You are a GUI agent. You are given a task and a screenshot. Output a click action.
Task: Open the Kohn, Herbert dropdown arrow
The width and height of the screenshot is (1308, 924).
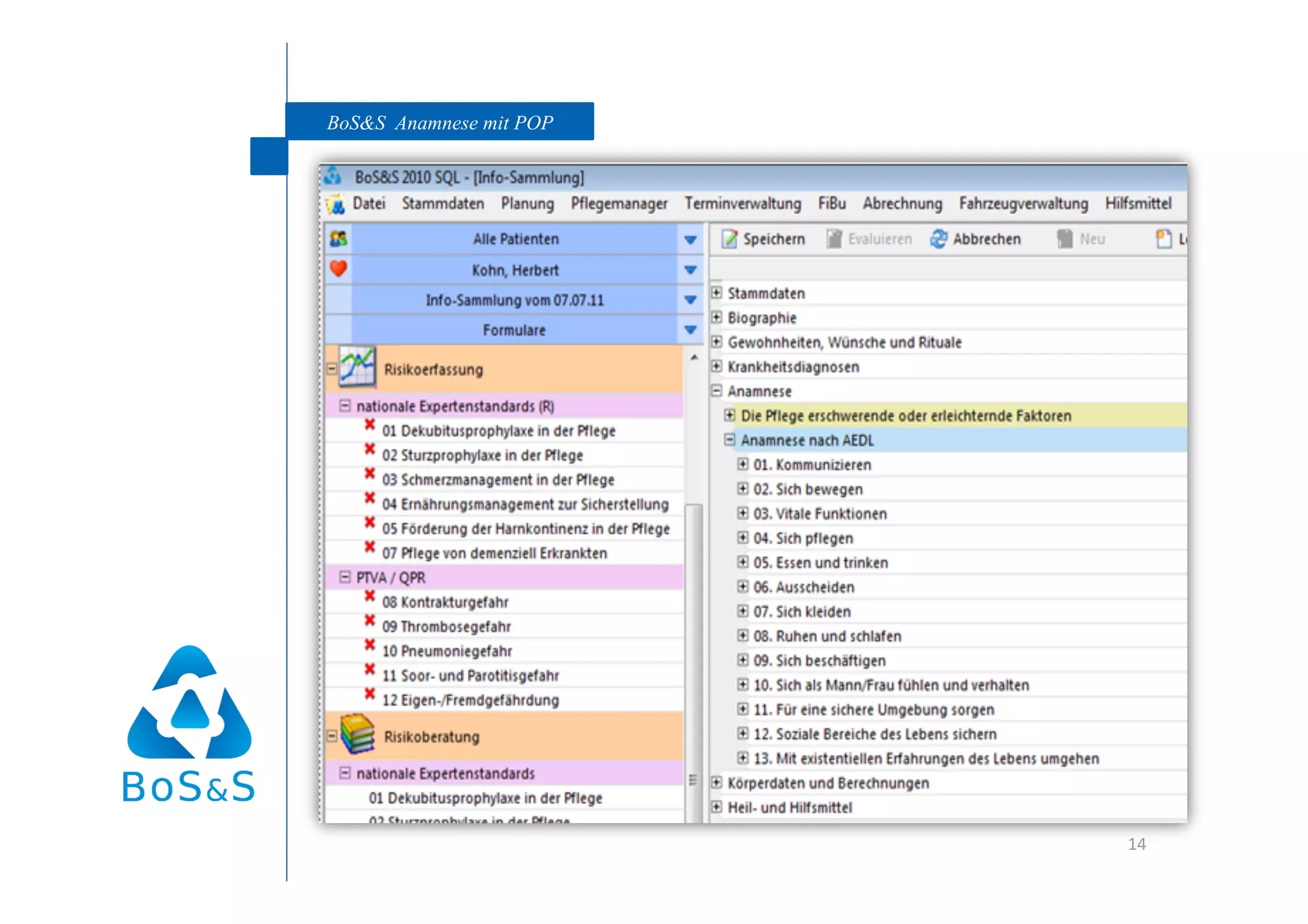pyautogui.click(x=690, y=270)
